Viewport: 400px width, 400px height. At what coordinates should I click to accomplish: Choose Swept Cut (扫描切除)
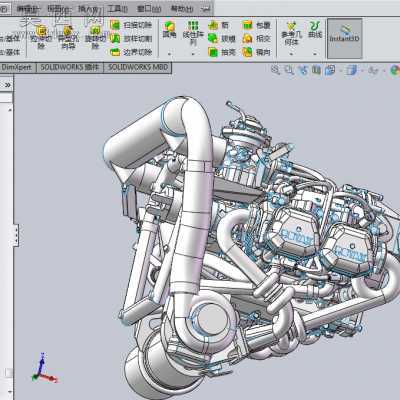click(x=131, y=25)
